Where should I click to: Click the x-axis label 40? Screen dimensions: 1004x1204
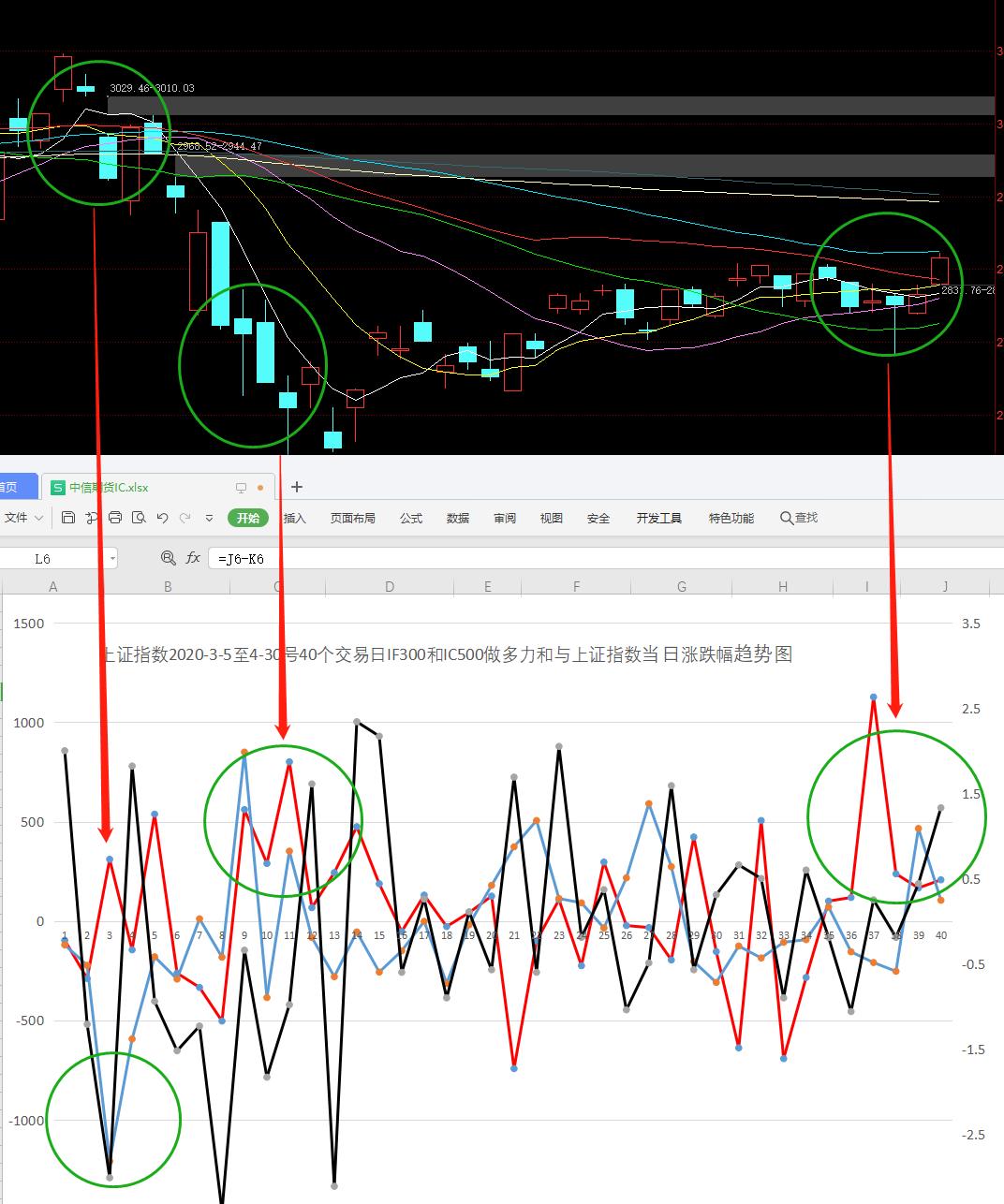point(941,935)
